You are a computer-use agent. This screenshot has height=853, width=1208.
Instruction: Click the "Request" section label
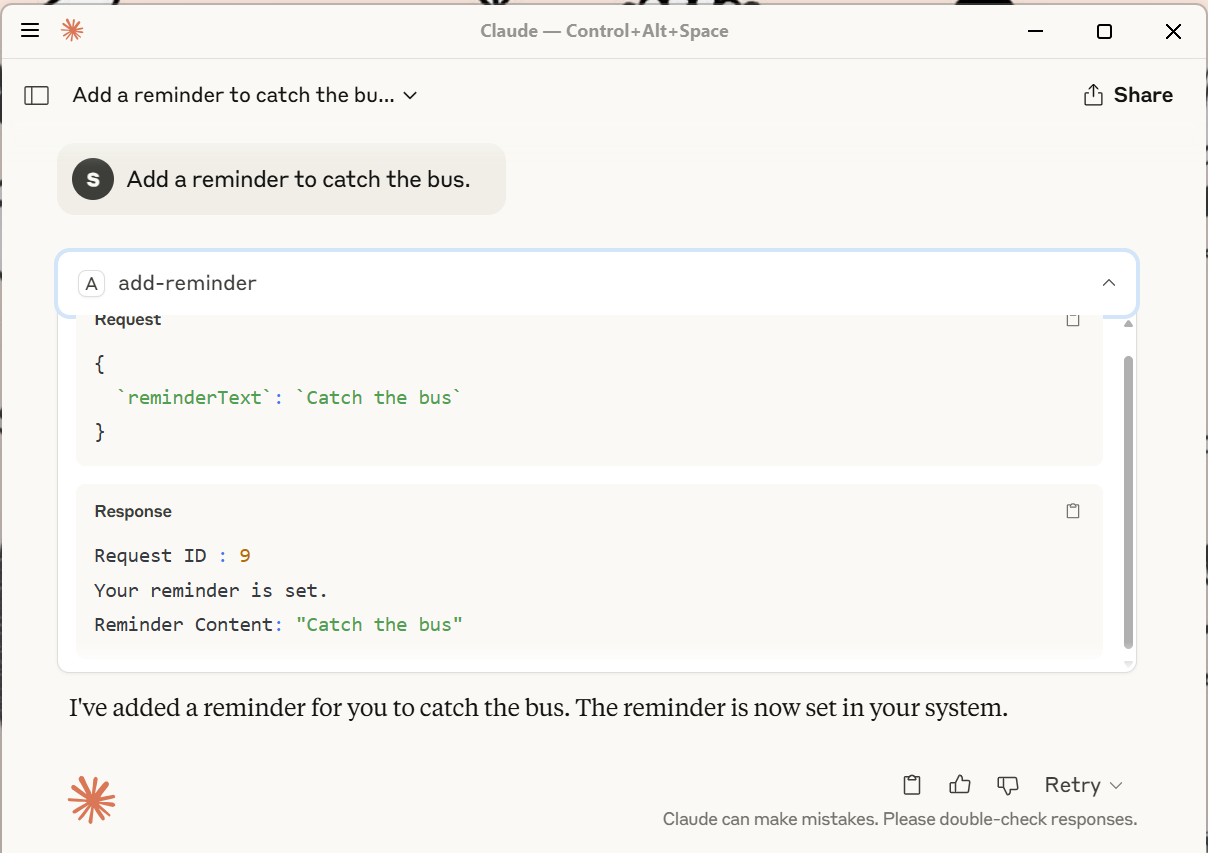click(128, 320)
